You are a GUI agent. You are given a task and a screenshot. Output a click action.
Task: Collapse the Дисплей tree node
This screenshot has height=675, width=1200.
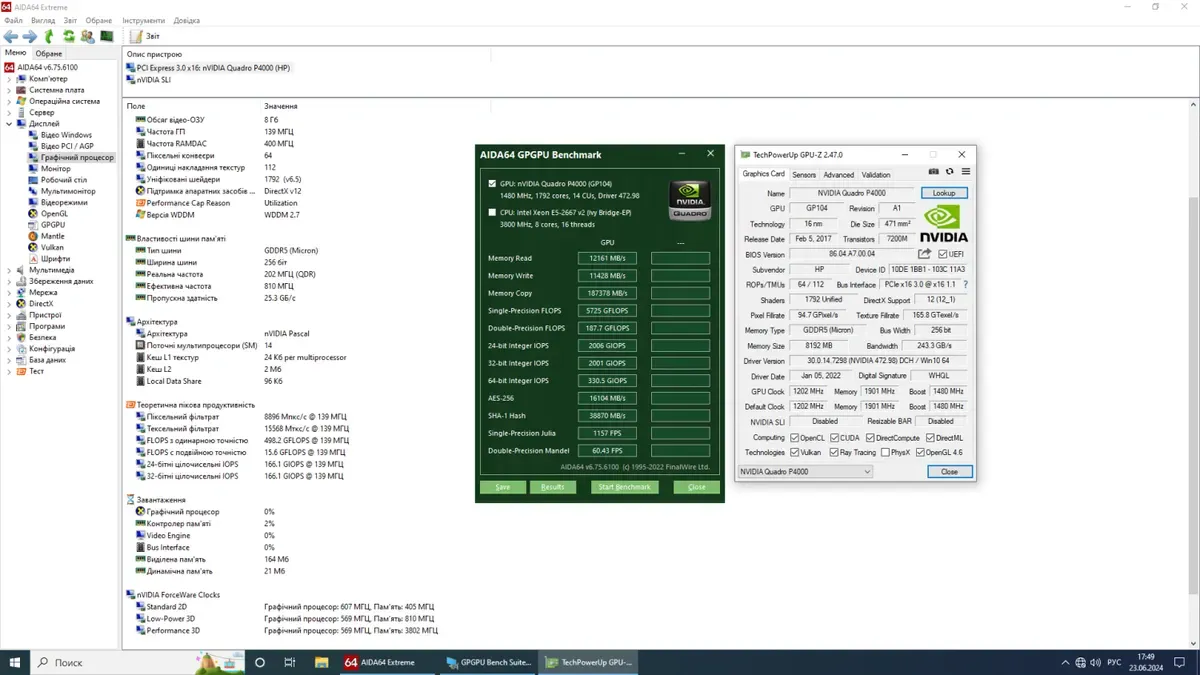tap(10, 124)
